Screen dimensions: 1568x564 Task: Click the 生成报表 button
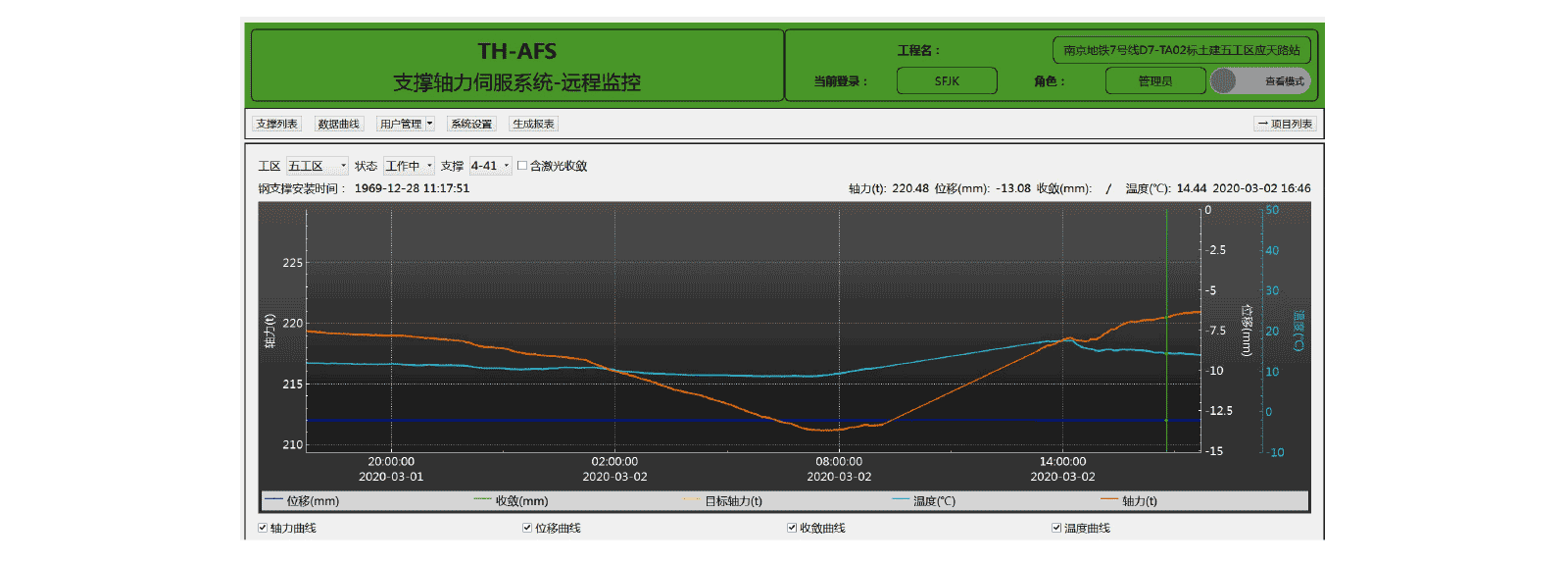point(533,124)
